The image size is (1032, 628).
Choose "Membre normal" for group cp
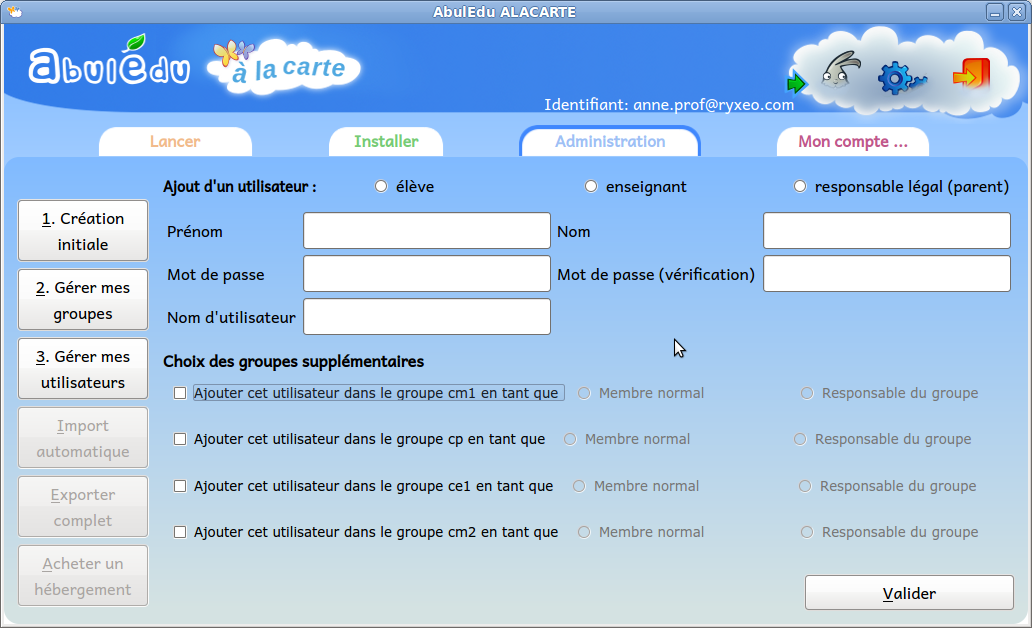pos(570,439)
